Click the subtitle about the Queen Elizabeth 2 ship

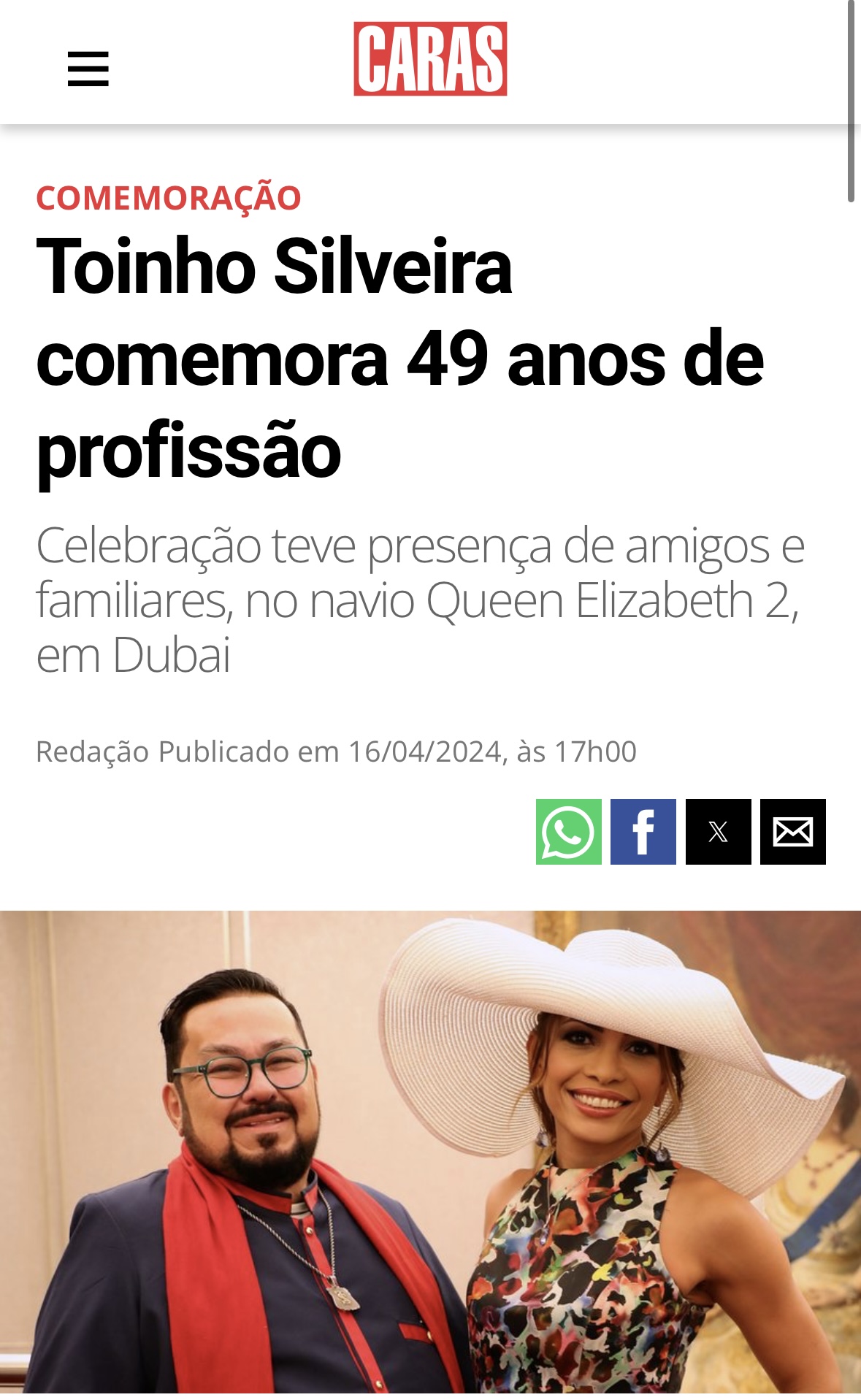[420, 600]
